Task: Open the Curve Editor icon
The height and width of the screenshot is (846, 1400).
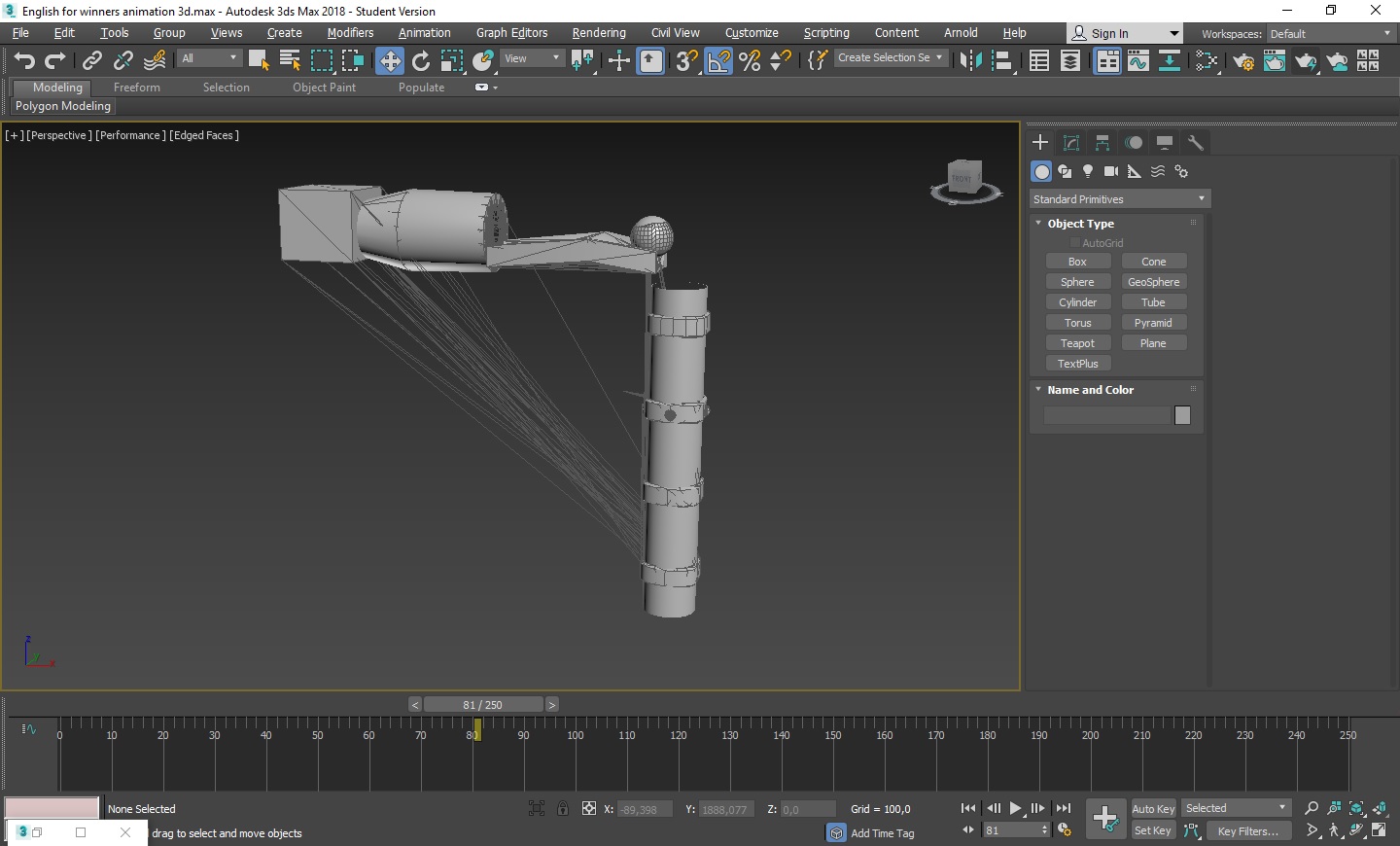Action: point(1138,60)
